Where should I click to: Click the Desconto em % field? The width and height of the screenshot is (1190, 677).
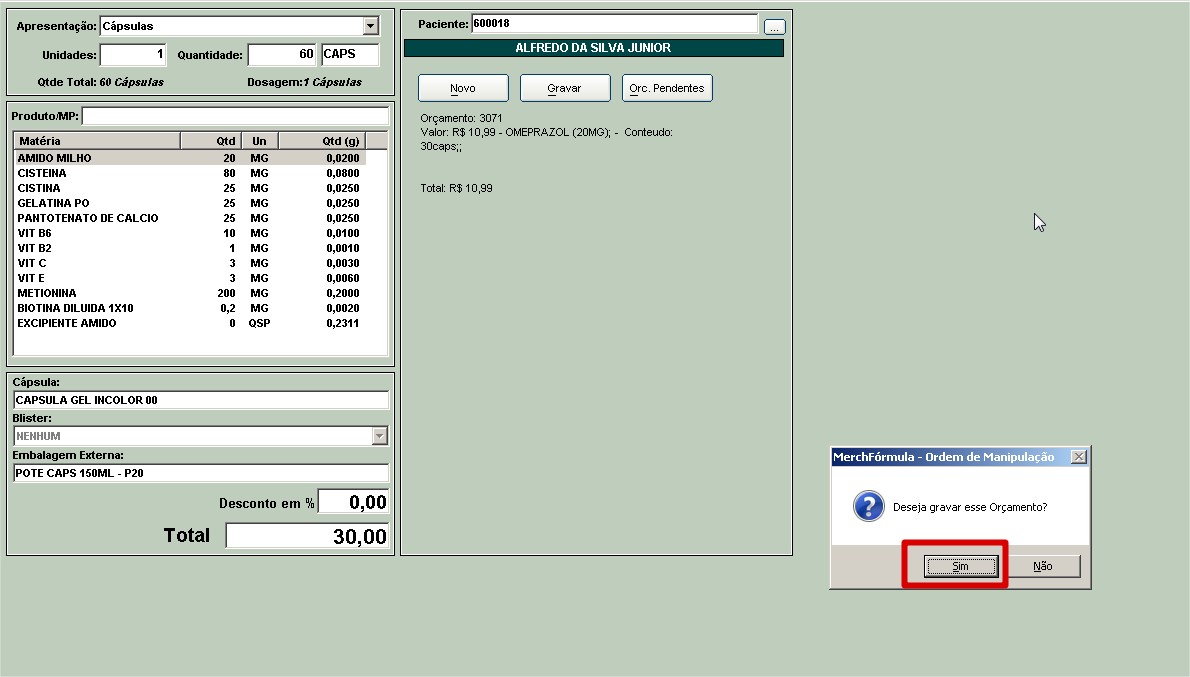click(353, 502)
